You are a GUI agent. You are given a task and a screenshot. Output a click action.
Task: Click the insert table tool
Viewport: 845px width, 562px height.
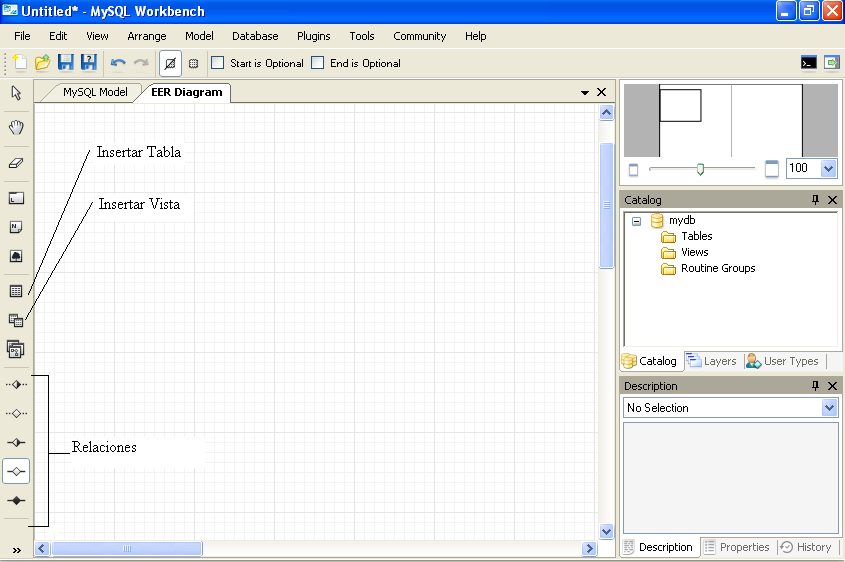pos(16,292)
